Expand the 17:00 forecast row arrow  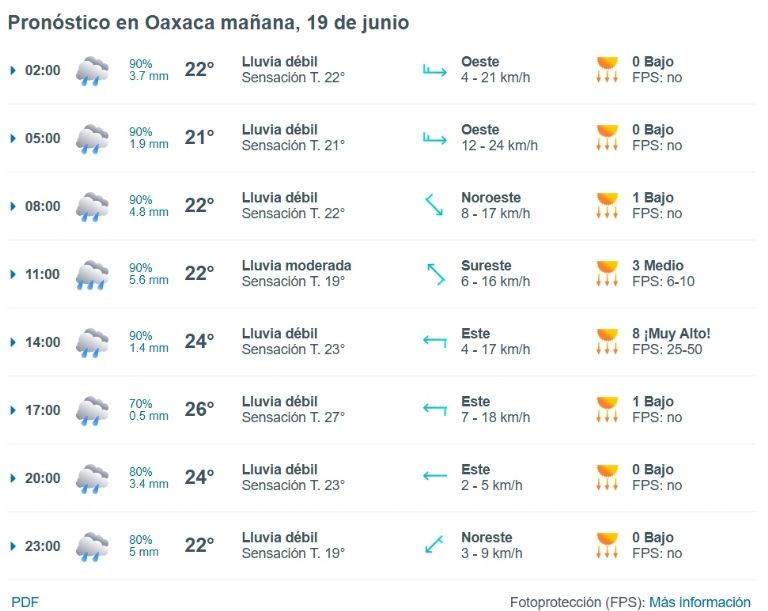13,411
